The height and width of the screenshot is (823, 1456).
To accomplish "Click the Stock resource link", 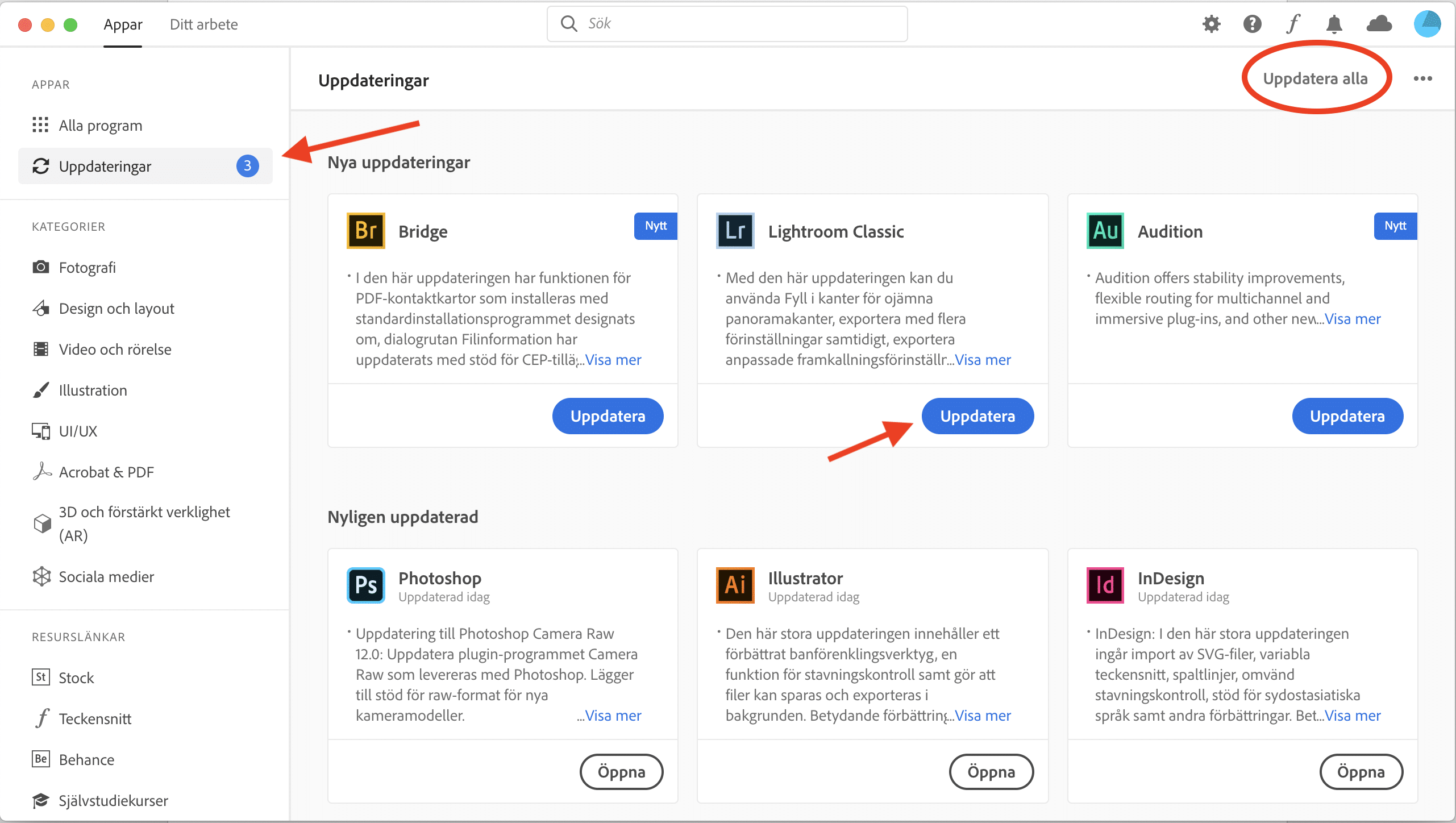I will [x=145, y=677].
